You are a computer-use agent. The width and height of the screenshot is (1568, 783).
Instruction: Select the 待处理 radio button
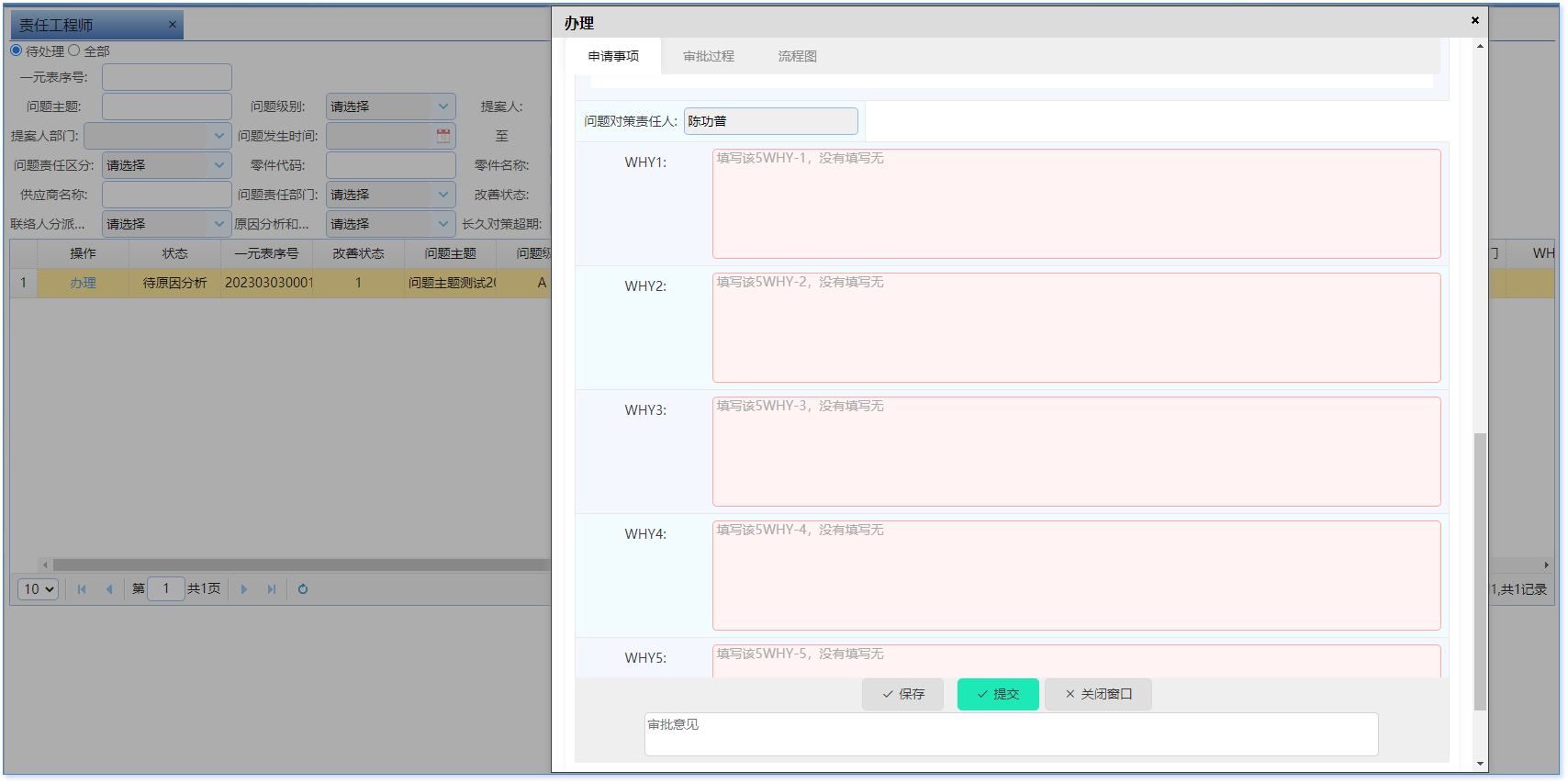(x=17, y=50)
